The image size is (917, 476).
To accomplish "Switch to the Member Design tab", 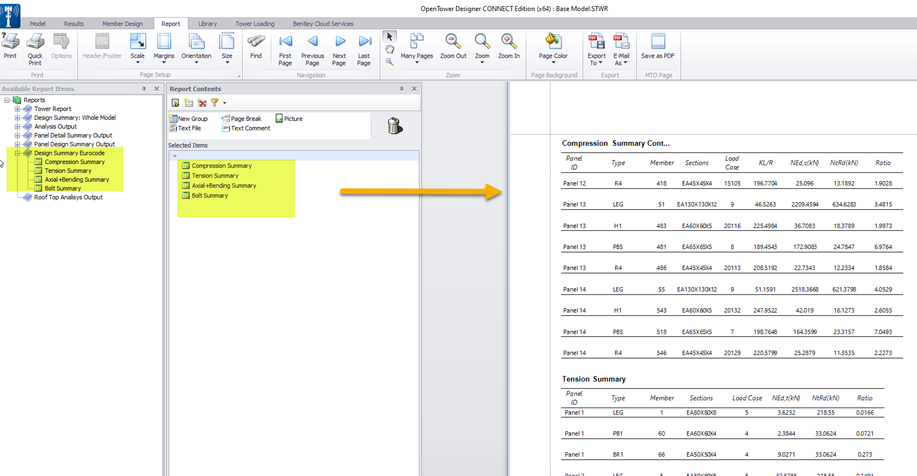I will [124, 22].
